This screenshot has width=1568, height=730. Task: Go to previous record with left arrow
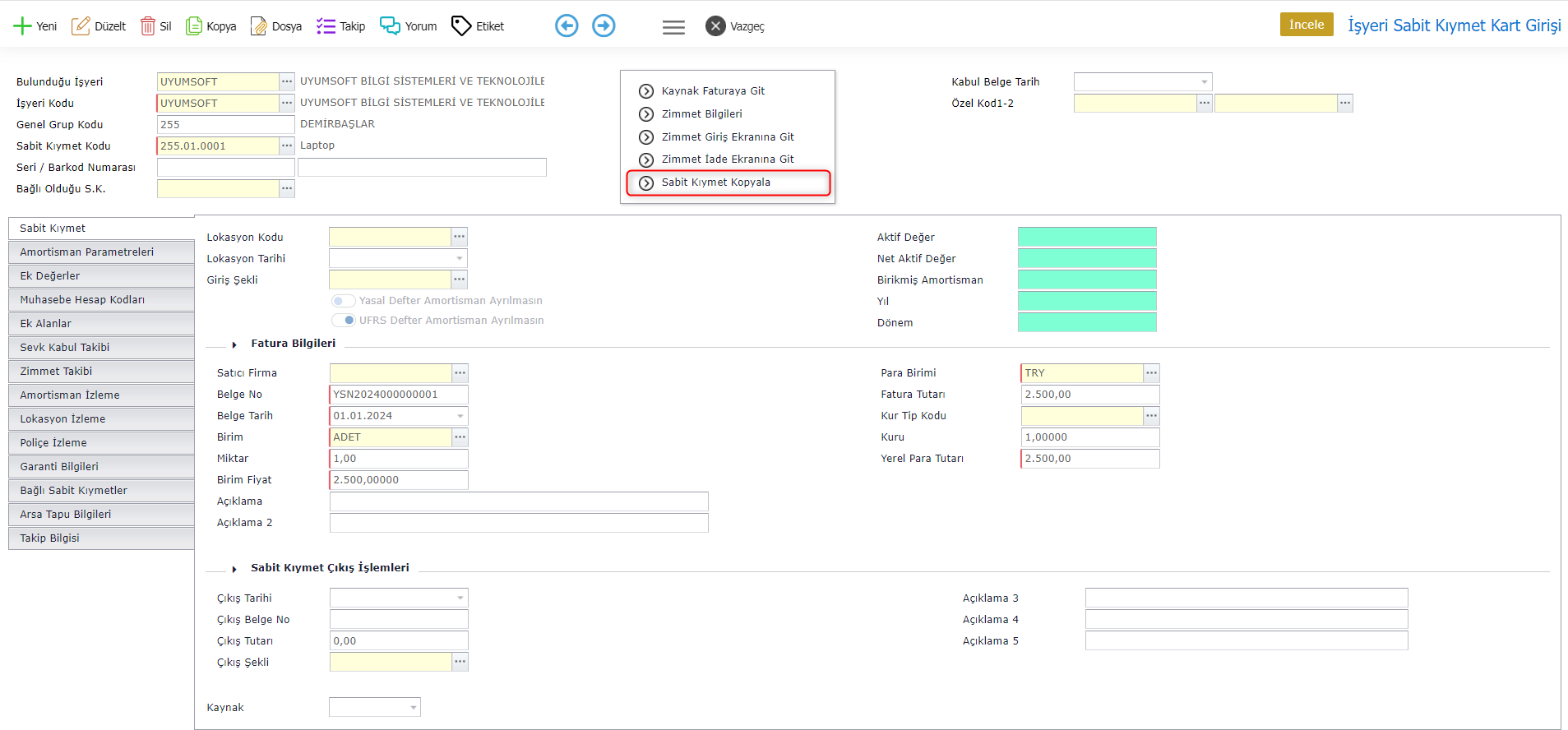567,26
